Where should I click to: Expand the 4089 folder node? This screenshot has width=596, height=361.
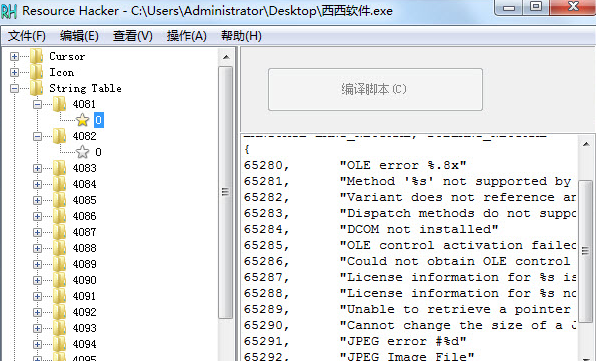pyautogui.click(x=37, y=264)
